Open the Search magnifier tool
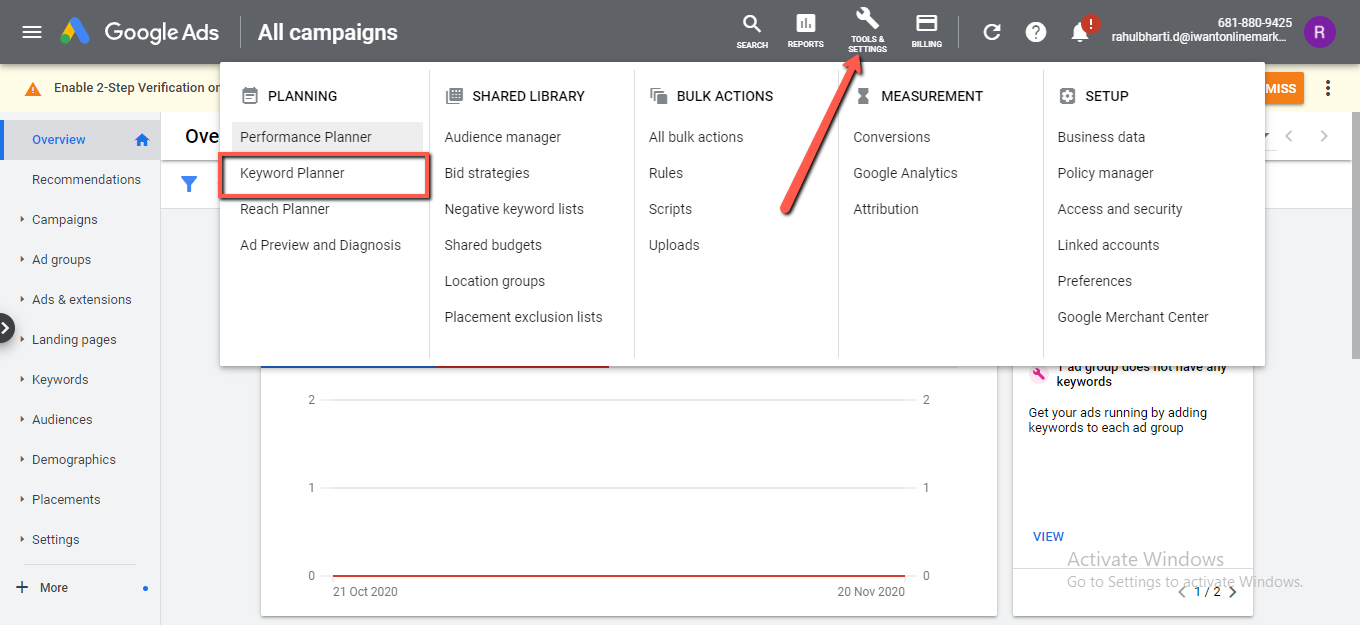1360x625 pixels. click(x=752, y=31)
